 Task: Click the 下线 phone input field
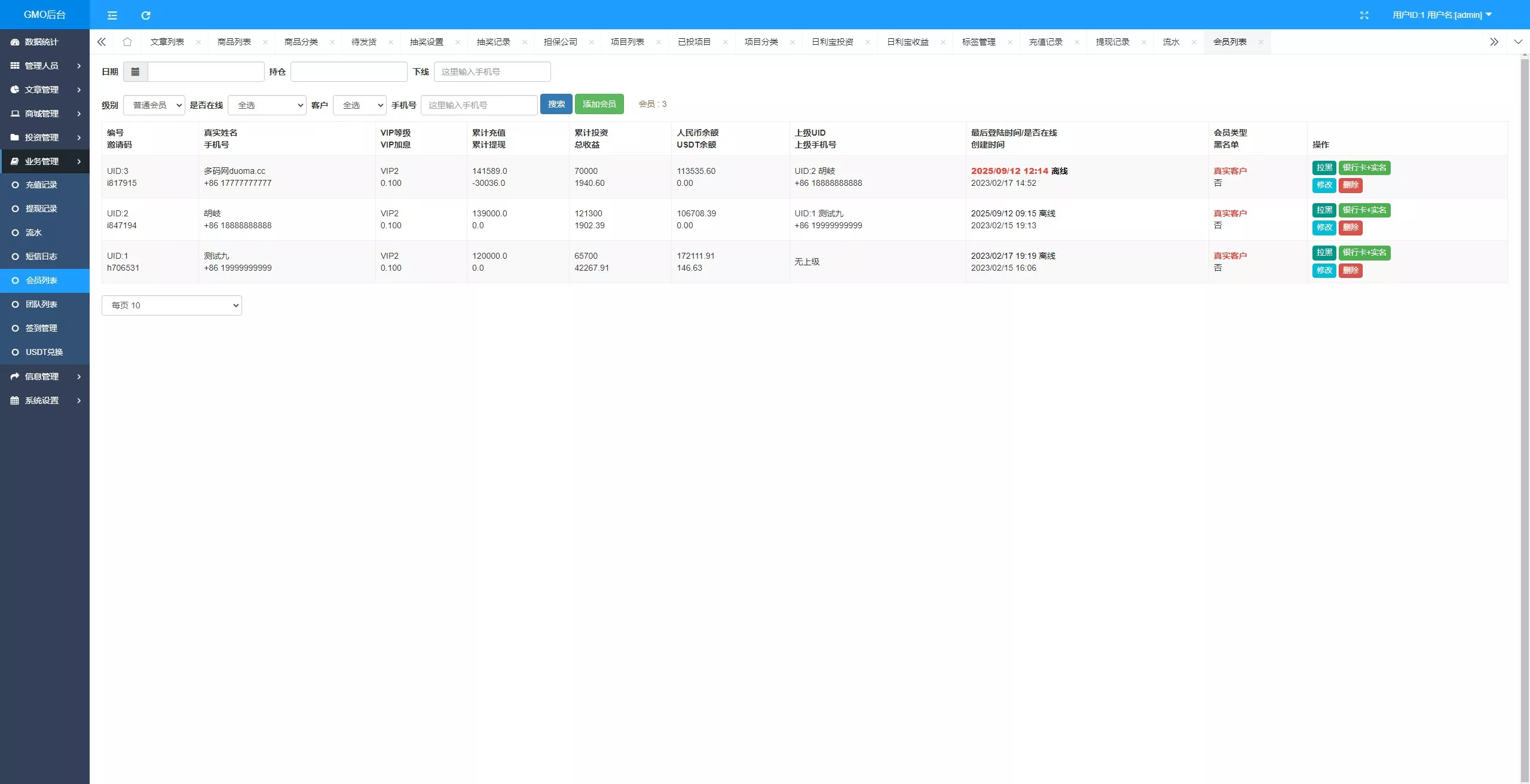[x=492, y=72]
